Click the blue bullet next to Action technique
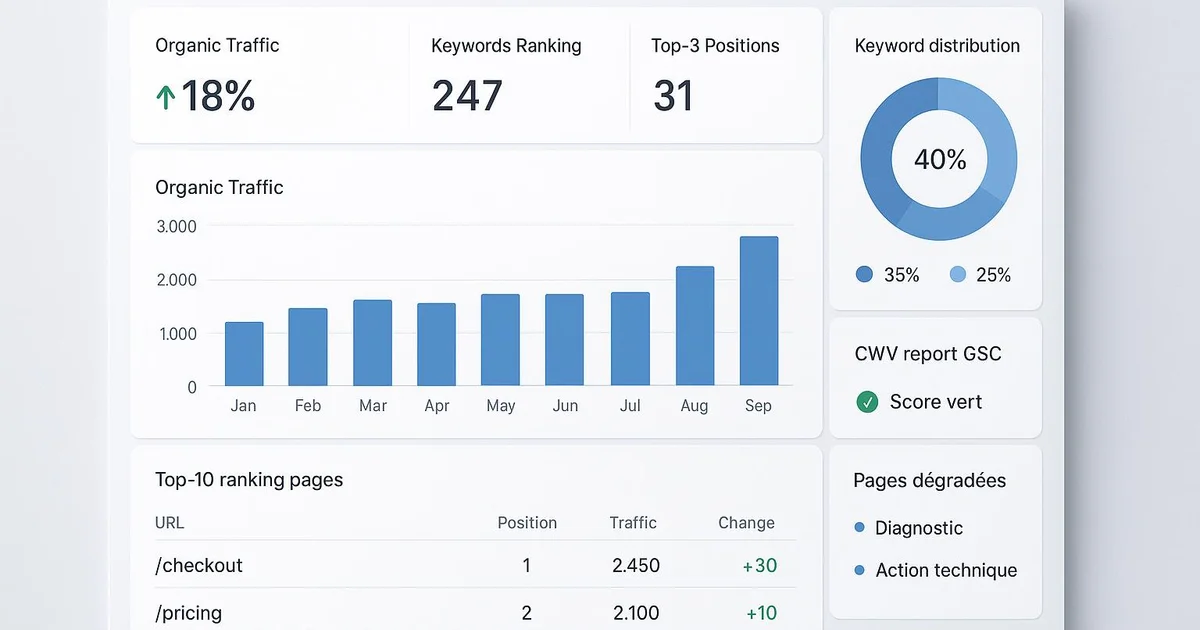This screenshot has height=630, width=1200. pos(859,570)
